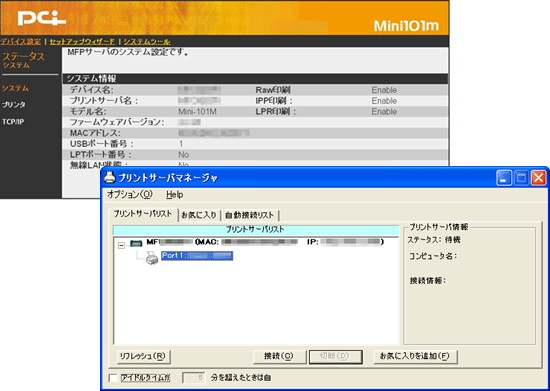The height and width of the screenshot is (391, 550).
Task: Select the MFP server row with MAC and IP
Action: coord(265,242)
